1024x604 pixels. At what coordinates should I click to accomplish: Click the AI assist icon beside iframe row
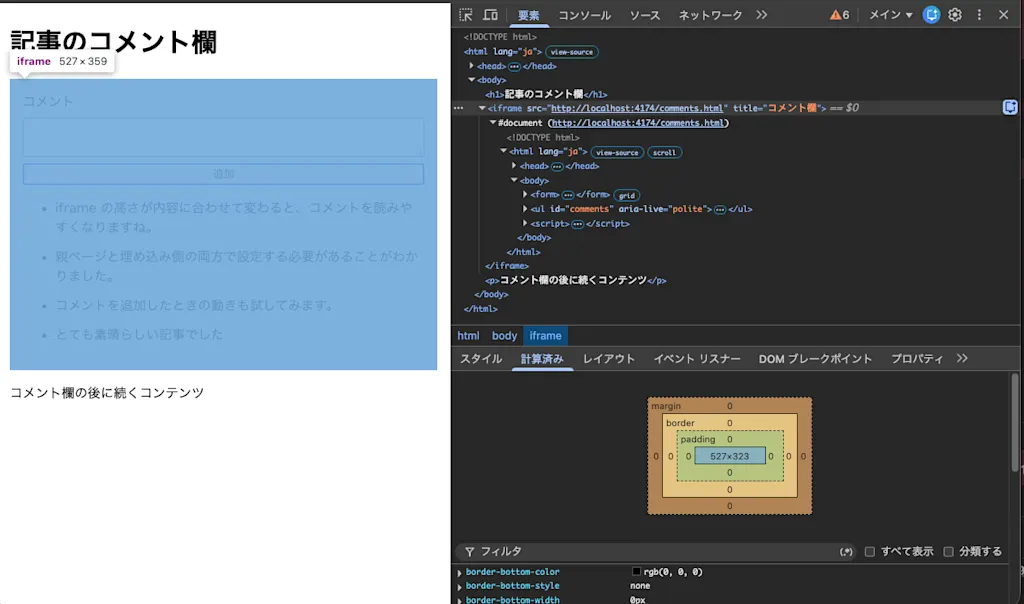point(1010,108)
